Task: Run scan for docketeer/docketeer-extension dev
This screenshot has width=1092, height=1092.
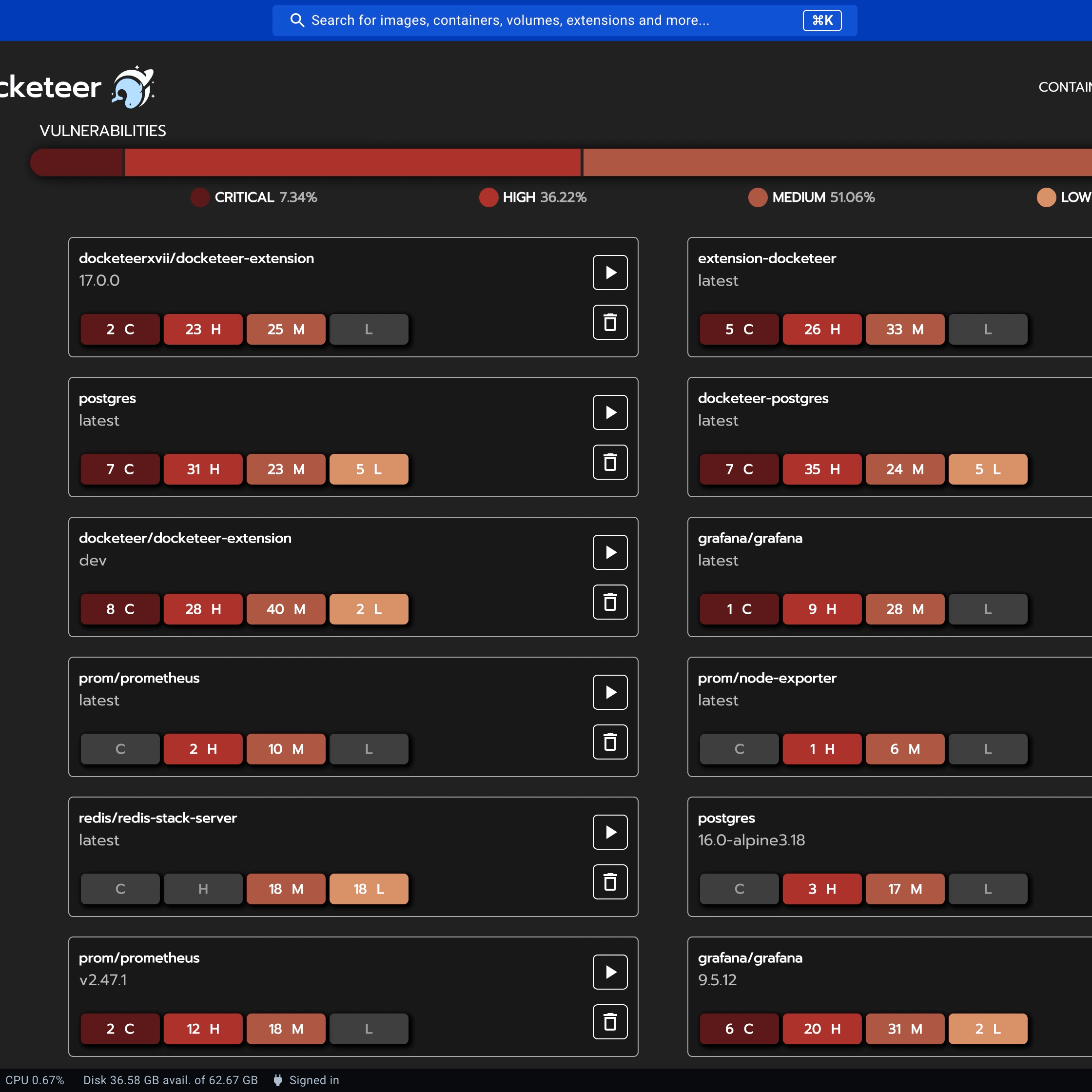Action: pyautogui.click(x=610, y=552)
